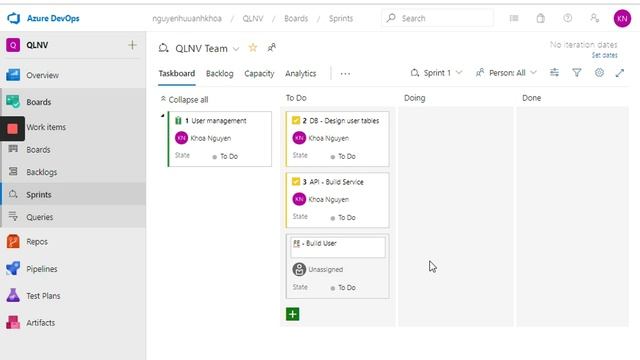Image resolution: width=640 pixels, height=360 pixels.
Task: Focus the Search input field
Action: 437,18
